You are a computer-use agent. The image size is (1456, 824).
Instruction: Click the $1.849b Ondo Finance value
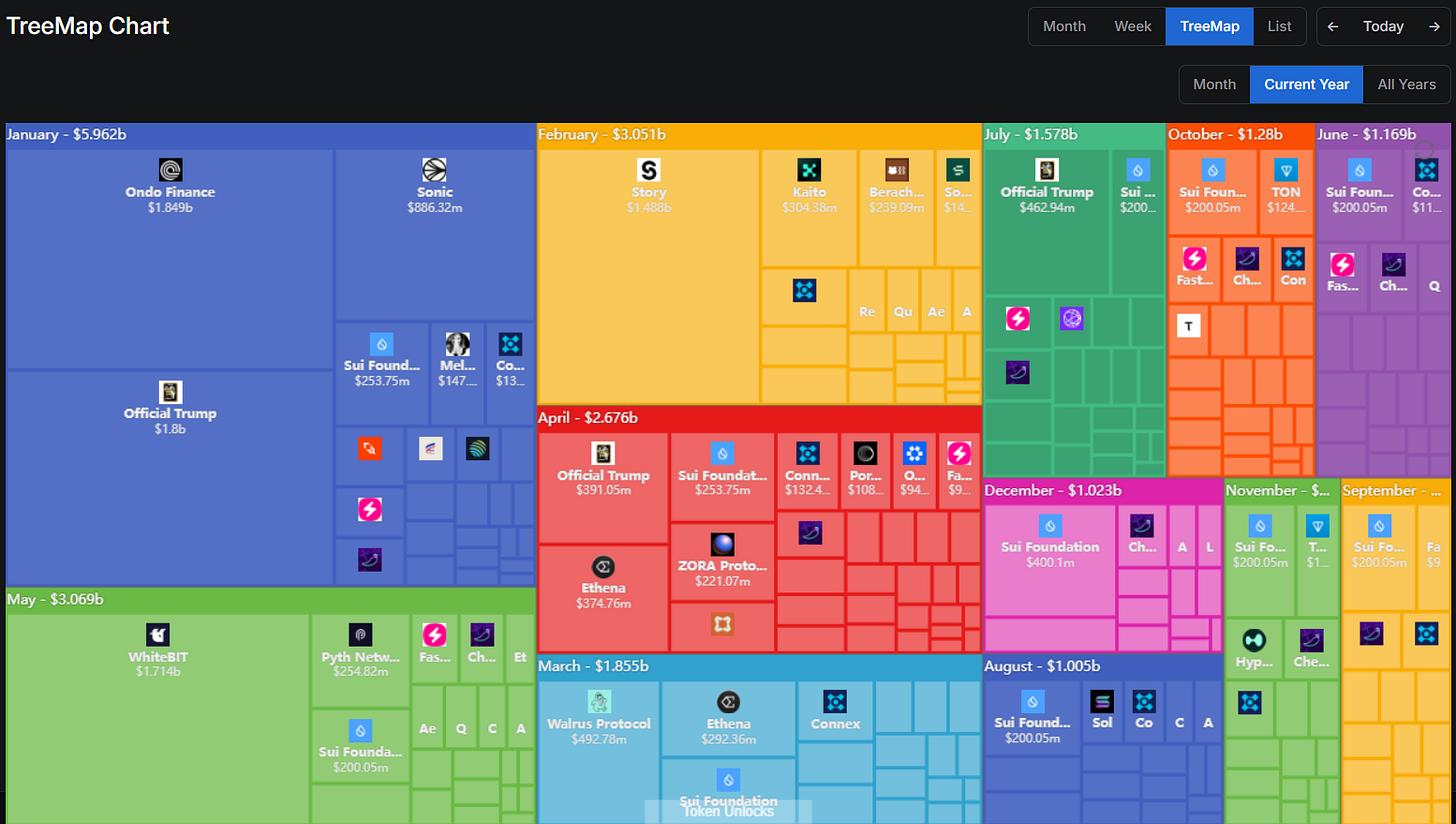click(x=170, y=208)
